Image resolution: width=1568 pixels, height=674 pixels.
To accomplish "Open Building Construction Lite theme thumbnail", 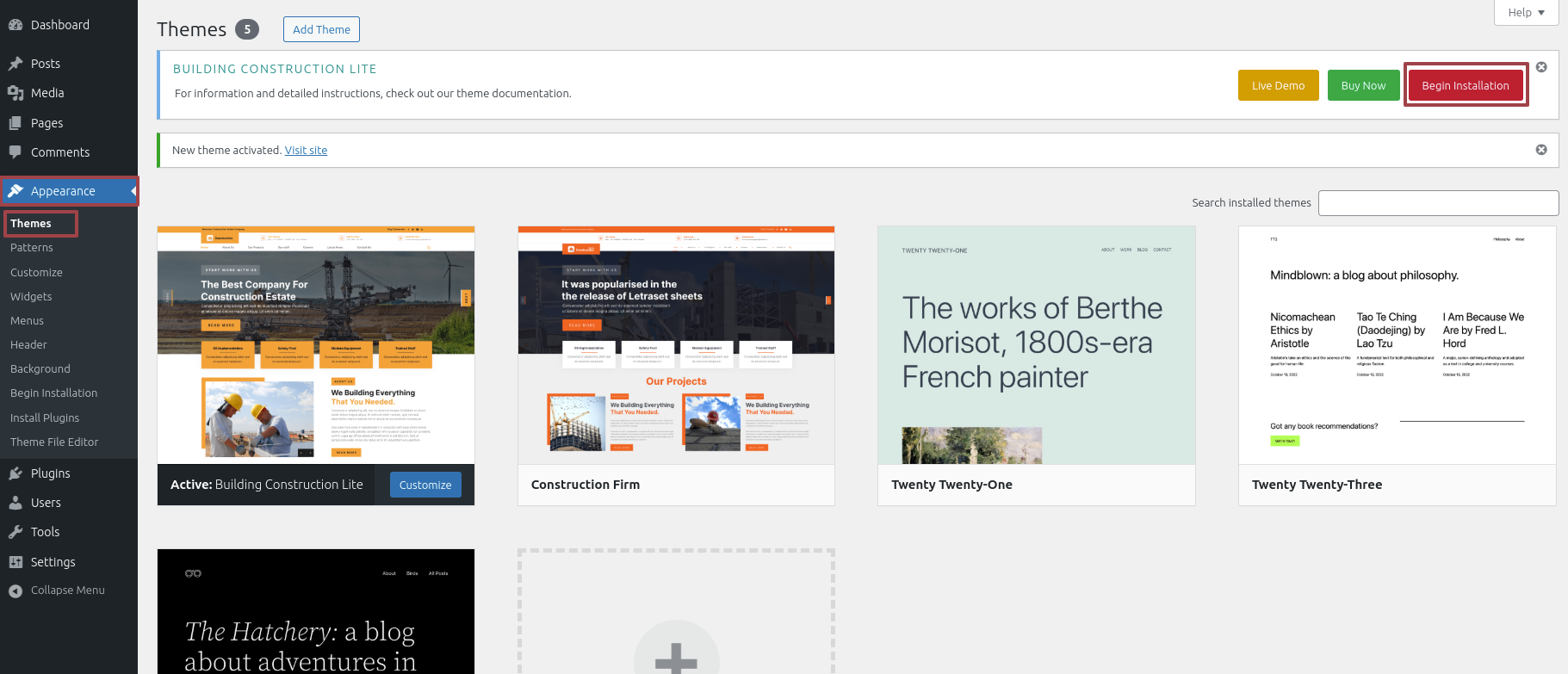I will pyautogui.click(x=316, y=345).
